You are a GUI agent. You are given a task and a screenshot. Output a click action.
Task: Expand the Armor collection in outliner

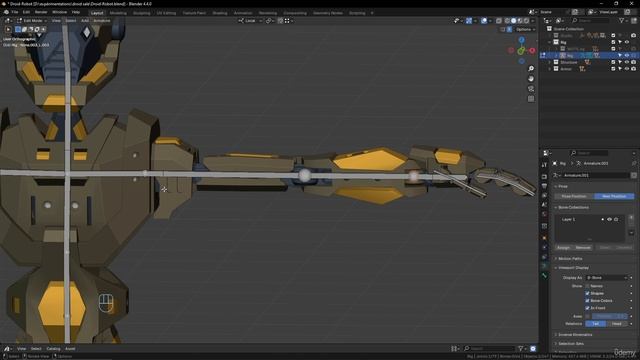(550, 69)
